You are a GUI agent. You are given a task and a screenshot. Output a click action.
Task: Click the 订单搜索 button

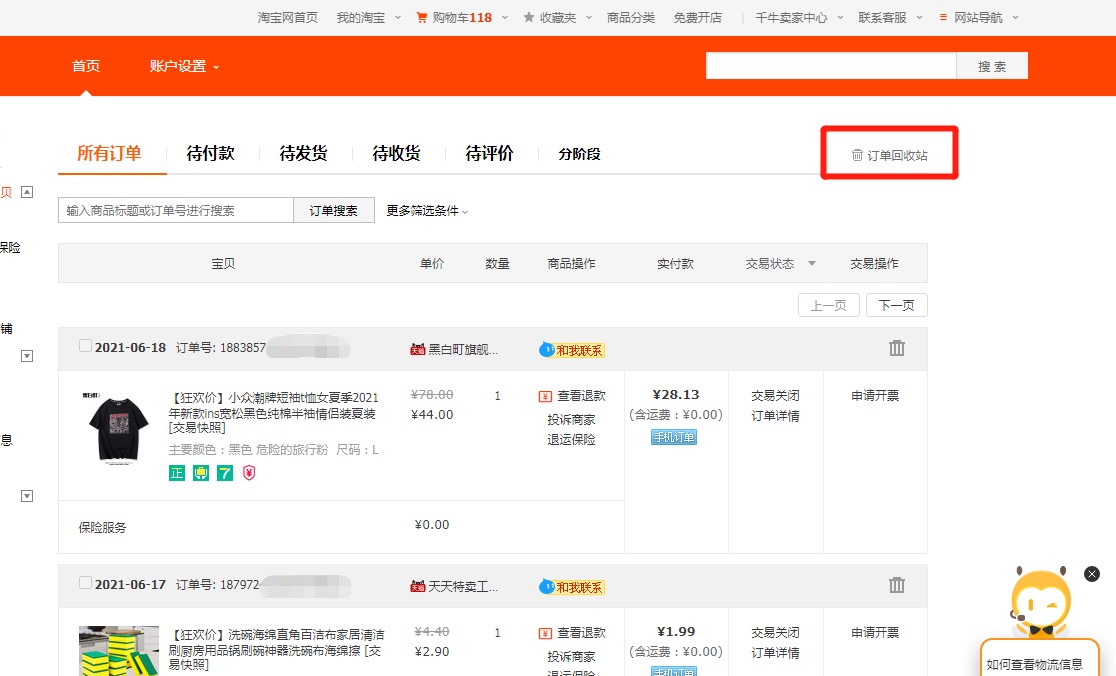(x=334, y=210)
